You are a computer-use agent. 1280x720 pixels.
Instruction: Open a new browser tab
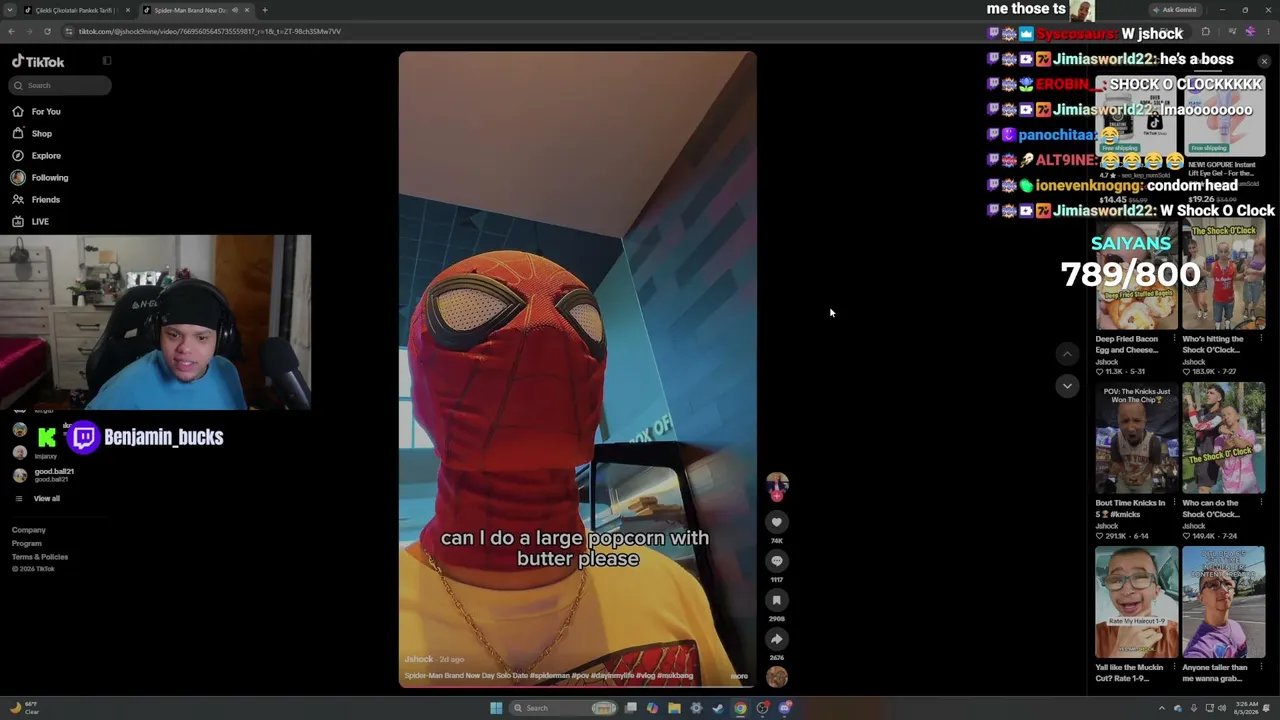[x=265, y=10]
